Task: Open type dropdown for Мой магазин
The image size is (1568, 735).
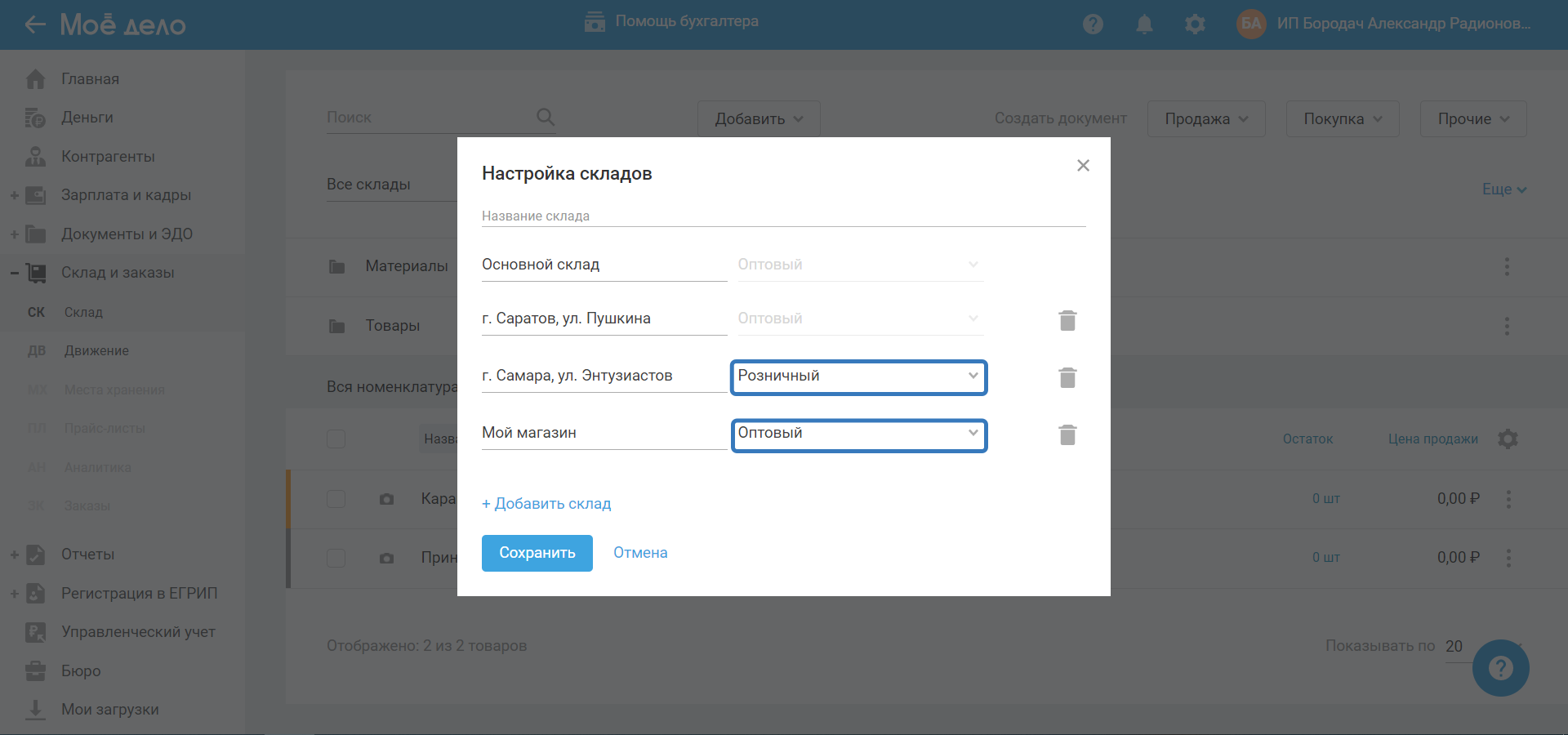Action: 858,434
